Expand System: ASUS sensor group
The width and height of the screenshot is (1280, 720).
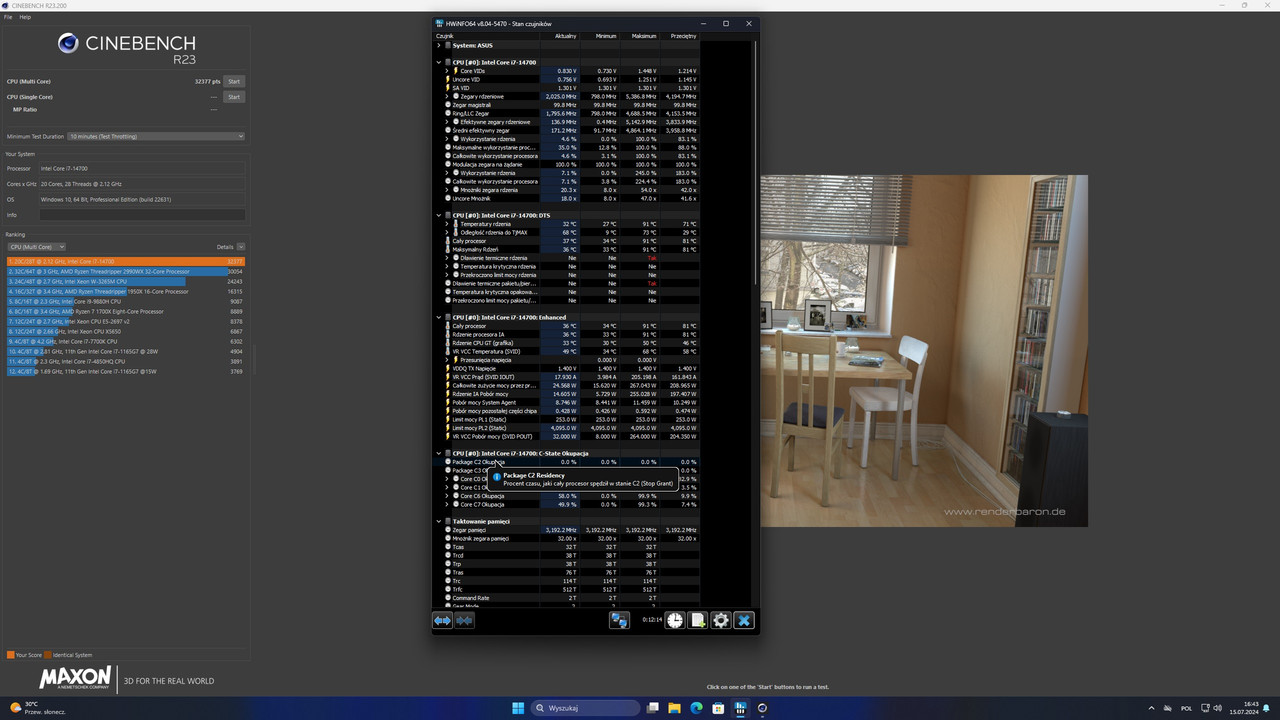(x=438, y=45)
